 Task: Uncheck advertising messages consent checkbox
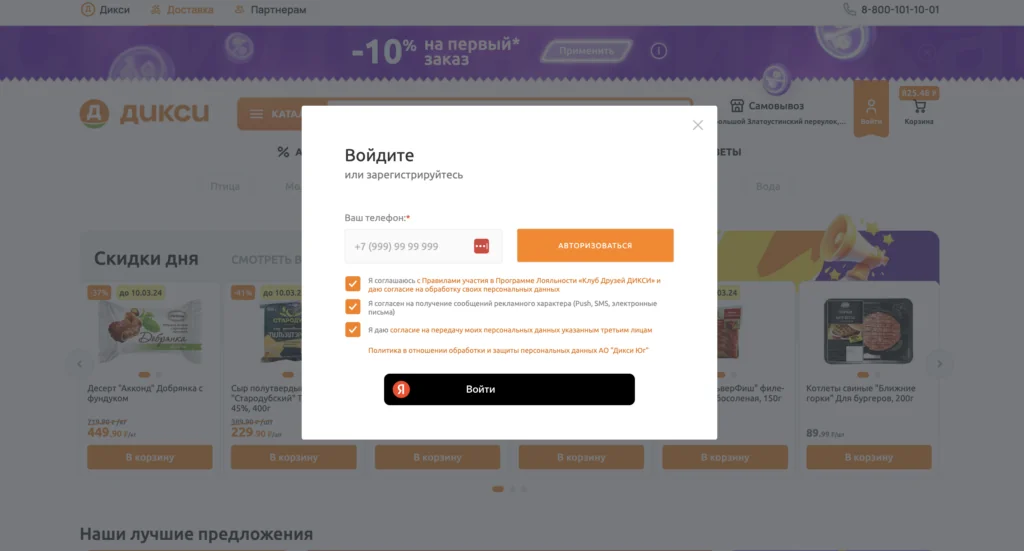[353, 306]
